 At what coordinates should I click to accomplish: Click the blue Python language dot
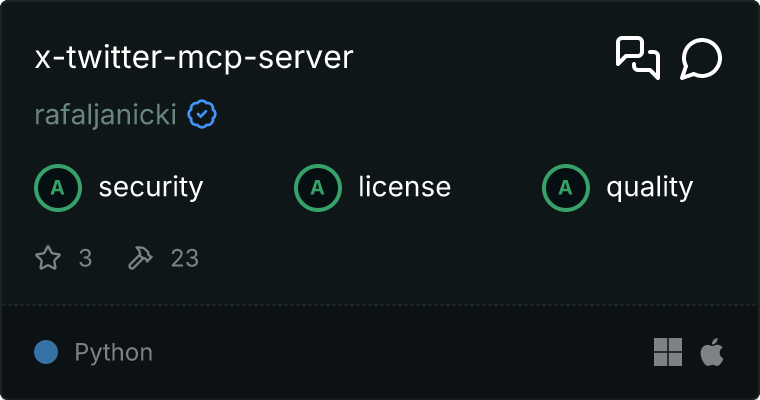click(46, 352)
